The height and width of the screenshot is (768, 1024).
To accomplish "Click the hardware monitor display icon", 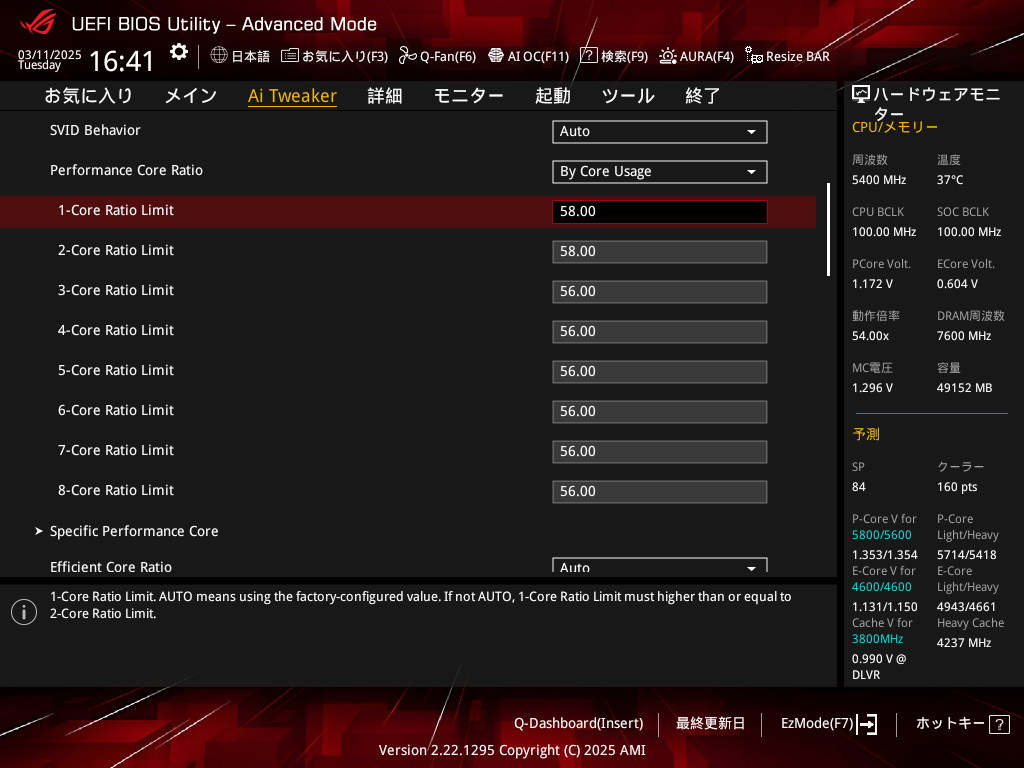I will click(861, 95).
